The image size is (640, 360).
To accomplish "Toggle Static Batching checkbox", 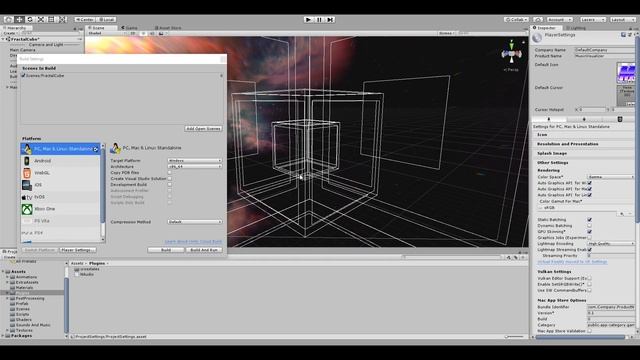I will [589, 220].
